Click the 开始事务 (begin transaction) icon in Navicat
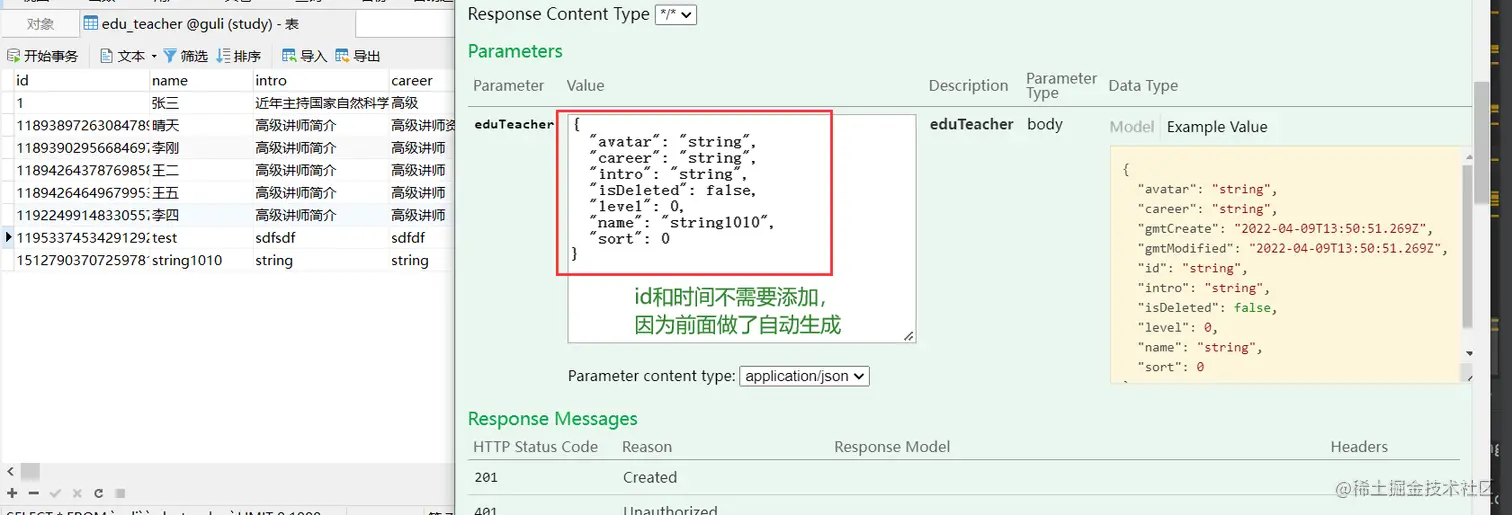Image resolution: width=1512 pixels, height=515 pixels. (x=14, y=56)
